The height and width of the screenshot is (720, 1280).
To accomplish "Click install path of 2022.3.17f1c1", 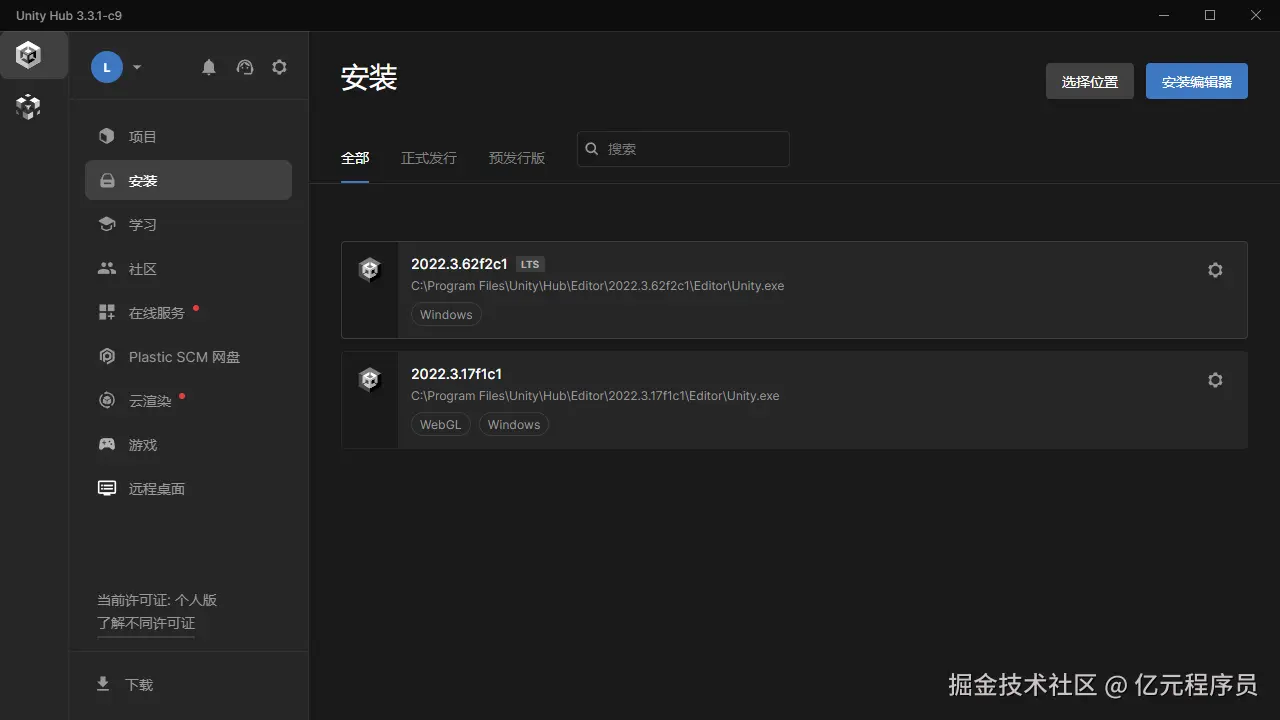I will click(x=595, y=396).
